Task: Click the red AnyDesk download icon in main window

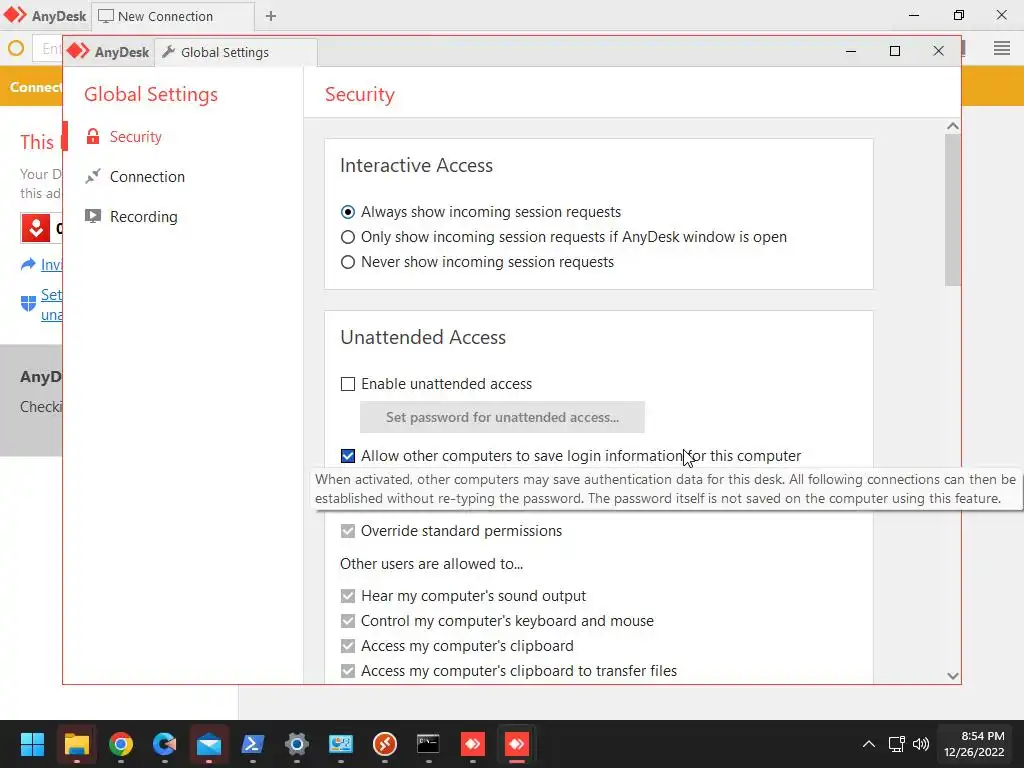Action: pyautogui.click(x=36, y=228)
